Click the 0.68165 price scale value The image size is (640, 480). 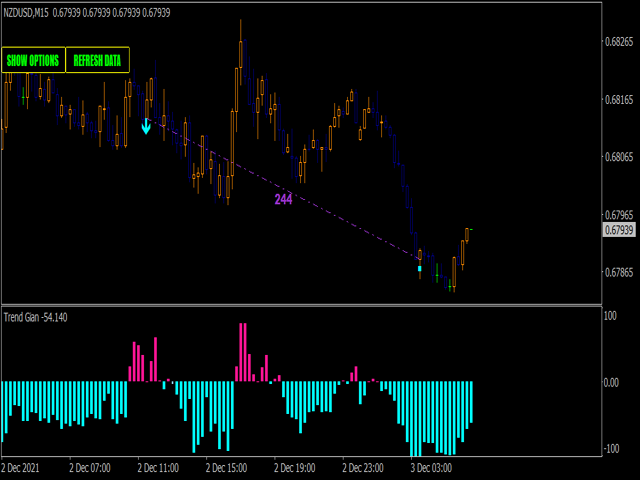pos(619,100)
